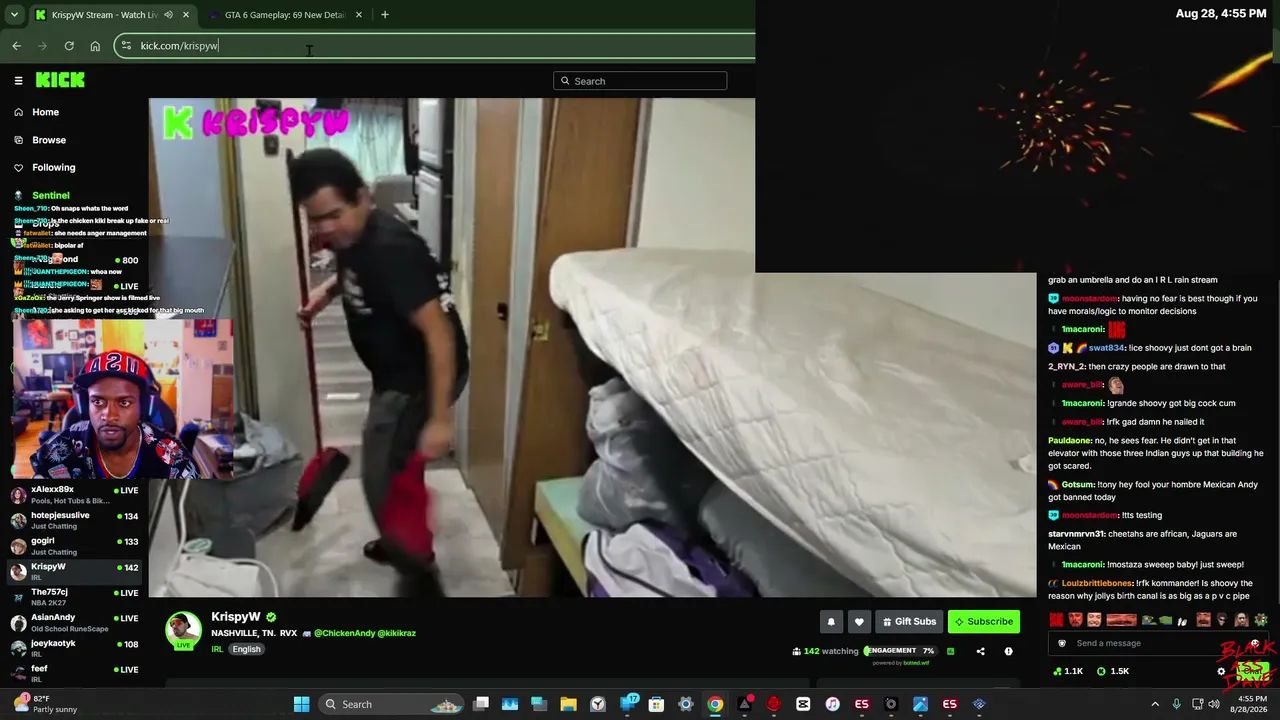
Task: Click the Gift Subs button
Action: (x=909, y=622)
